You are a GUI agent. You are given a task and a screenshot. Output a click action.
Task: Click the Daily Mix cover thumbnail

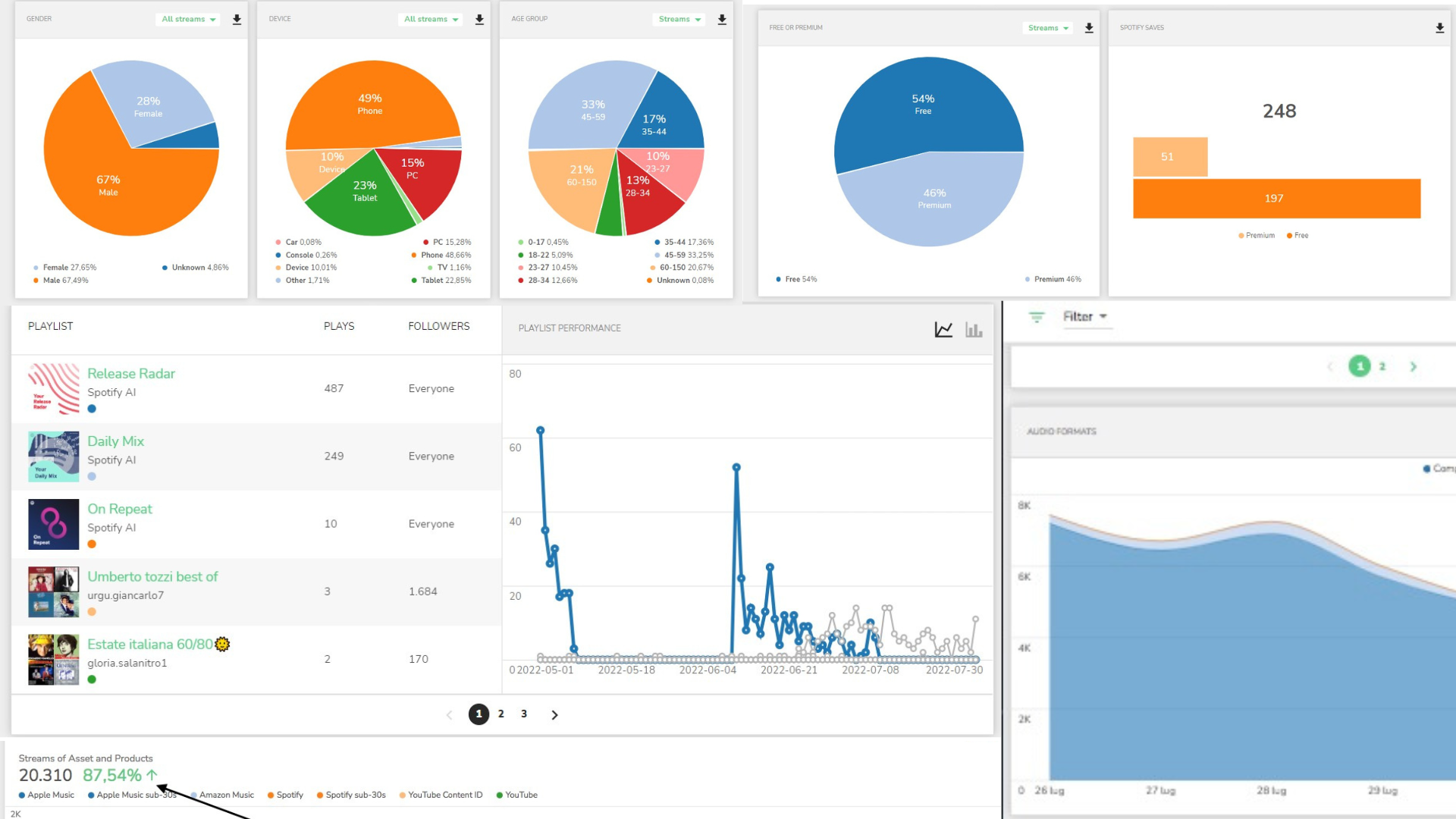[x=54, y=457]
